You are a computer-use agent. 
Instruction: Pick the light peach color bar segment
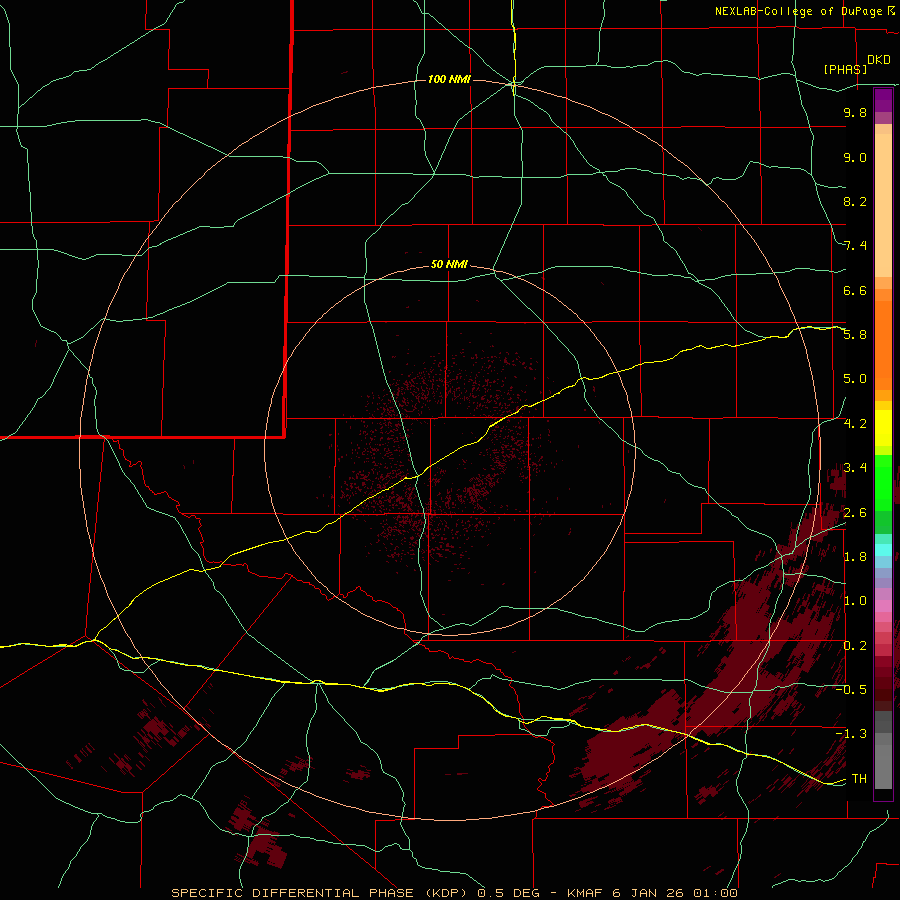point(883,205)
